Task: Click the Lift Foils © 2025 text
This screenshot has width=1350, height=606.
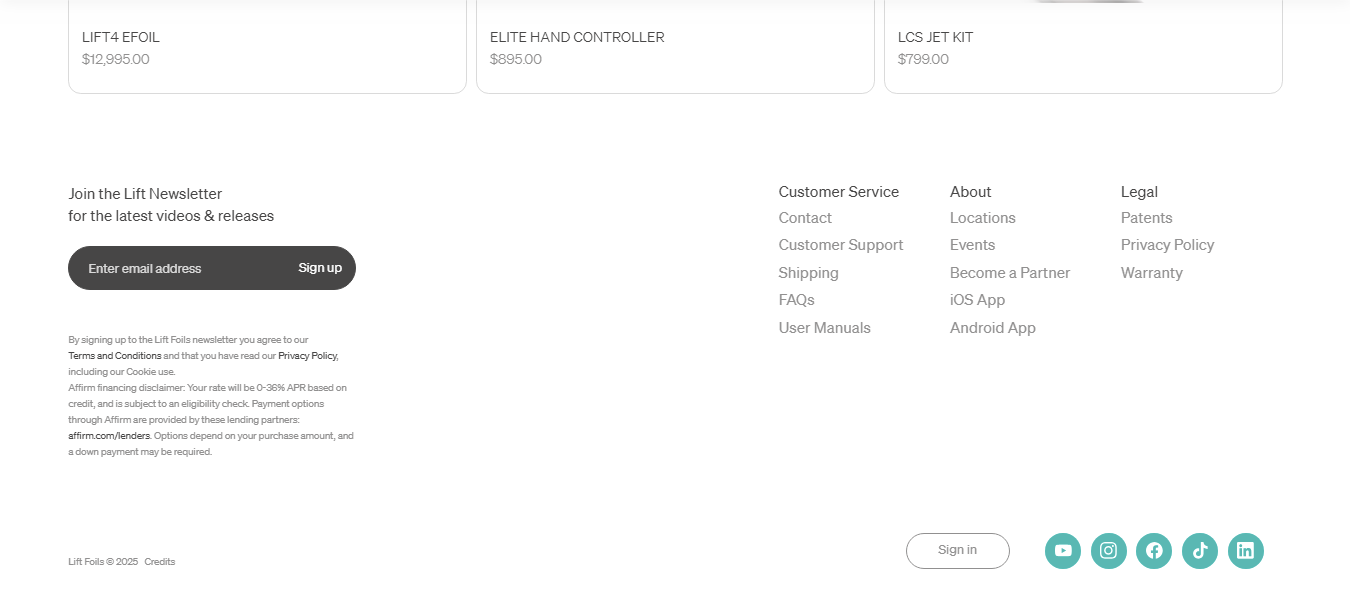Action: 103,562
